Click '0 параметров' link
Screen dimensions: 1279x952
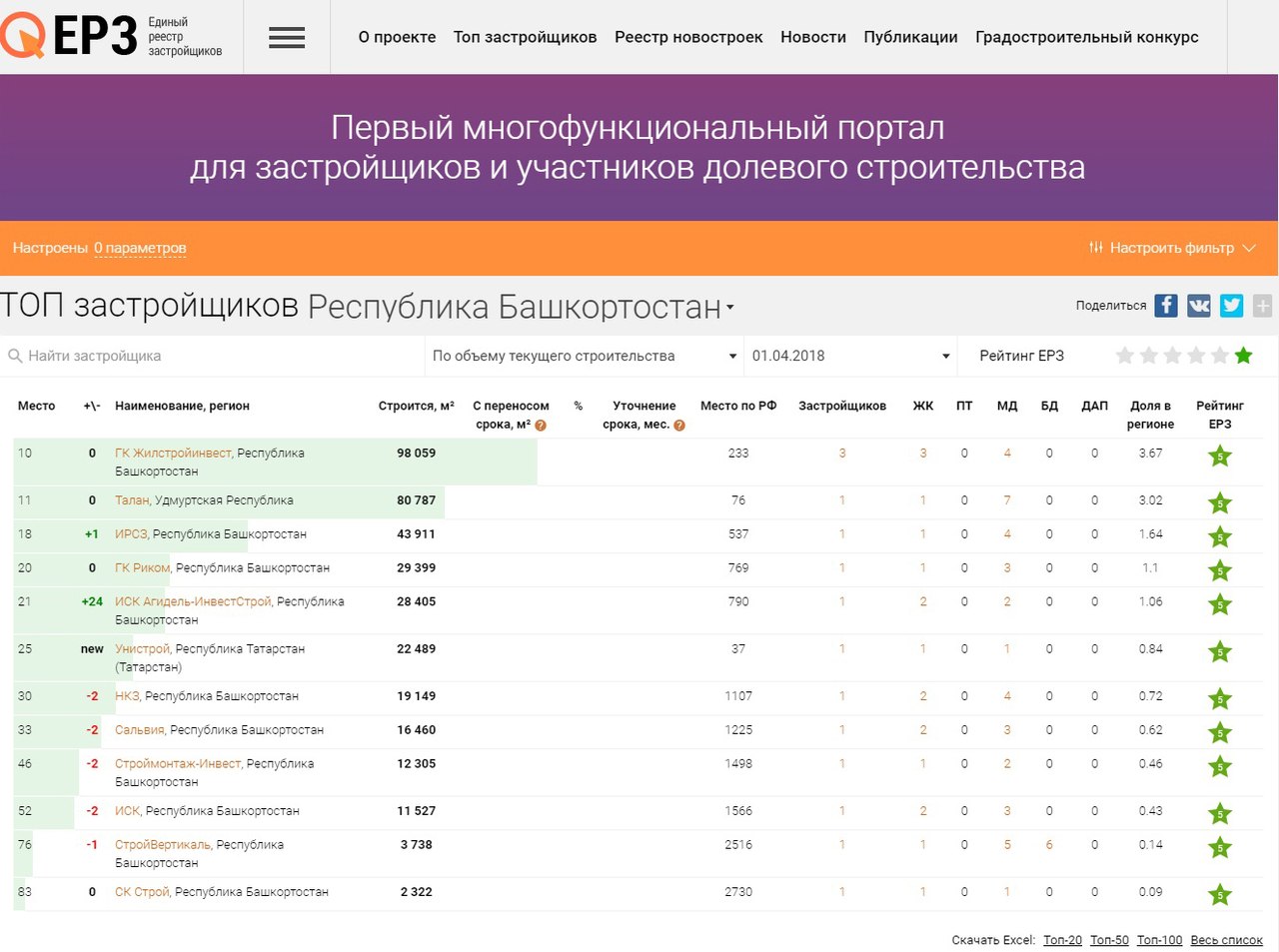[x=140, y=248]
